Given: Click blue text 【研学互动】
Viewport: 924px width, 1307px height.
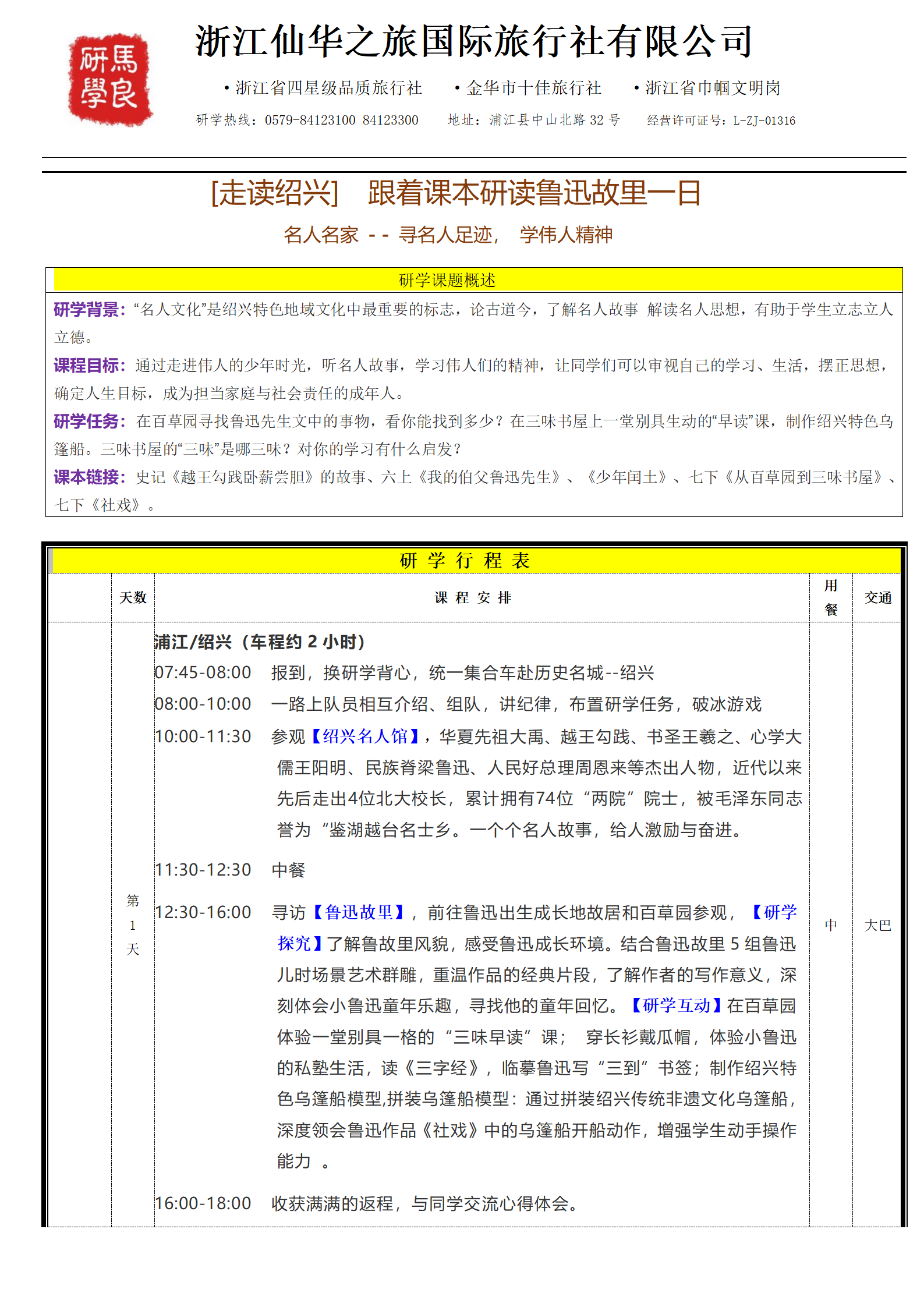Looking at the screenshot, I should [x=677, y=1005].
